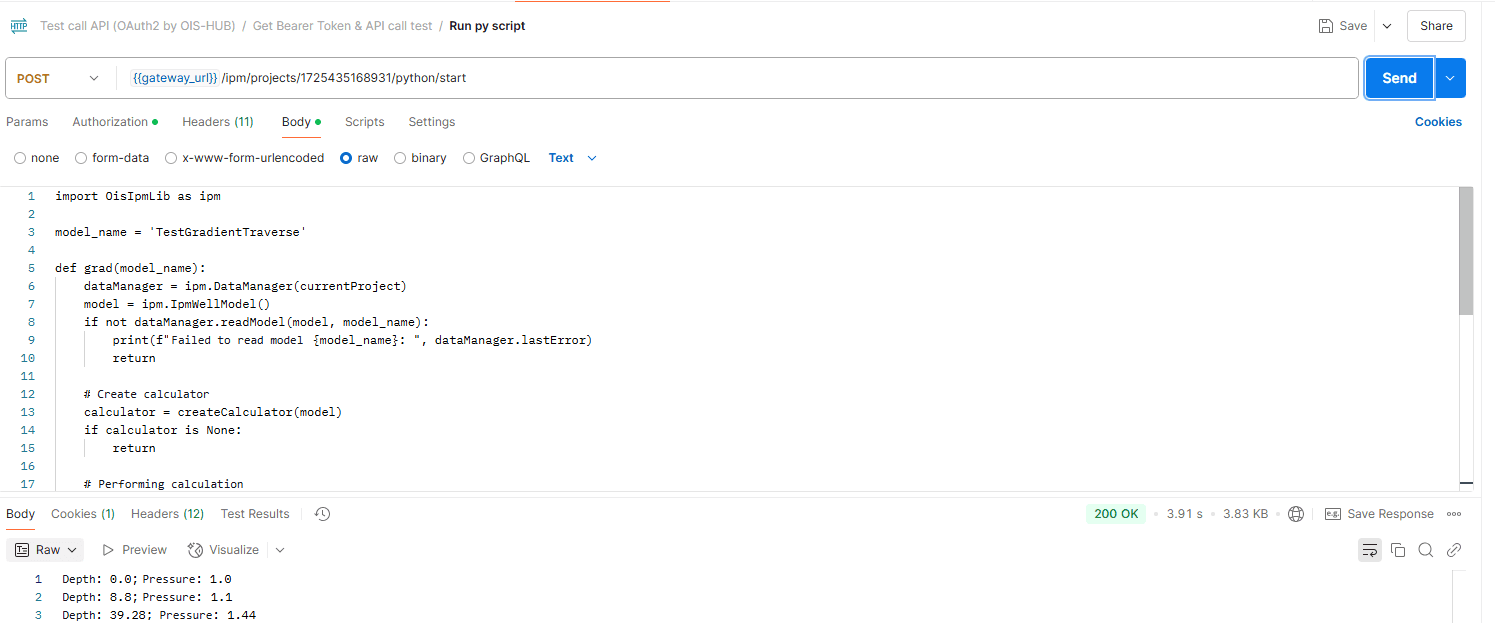1495x623 pixels.
Task: Open the Cookies link
Action: tap(1438, 122)
